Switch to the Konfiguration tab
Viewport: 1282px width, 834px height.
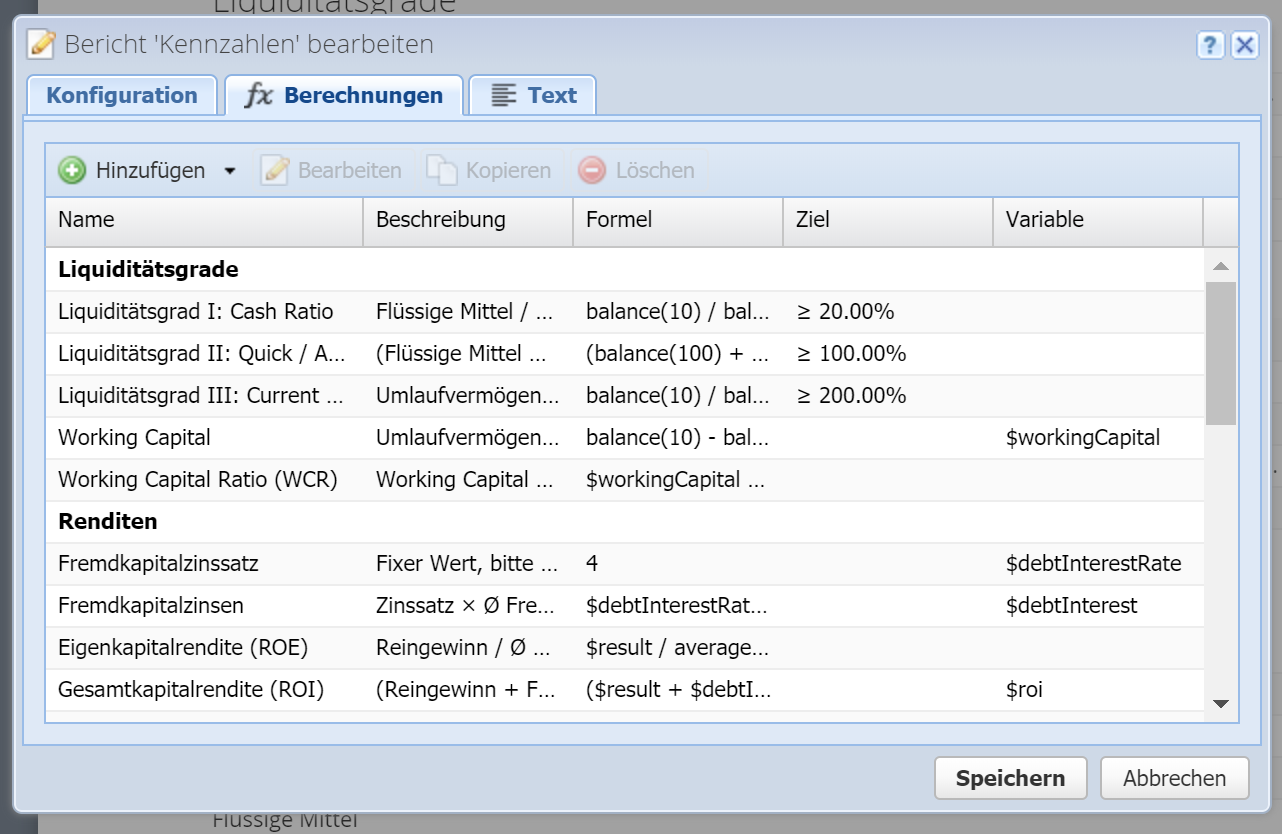point(122,96)
